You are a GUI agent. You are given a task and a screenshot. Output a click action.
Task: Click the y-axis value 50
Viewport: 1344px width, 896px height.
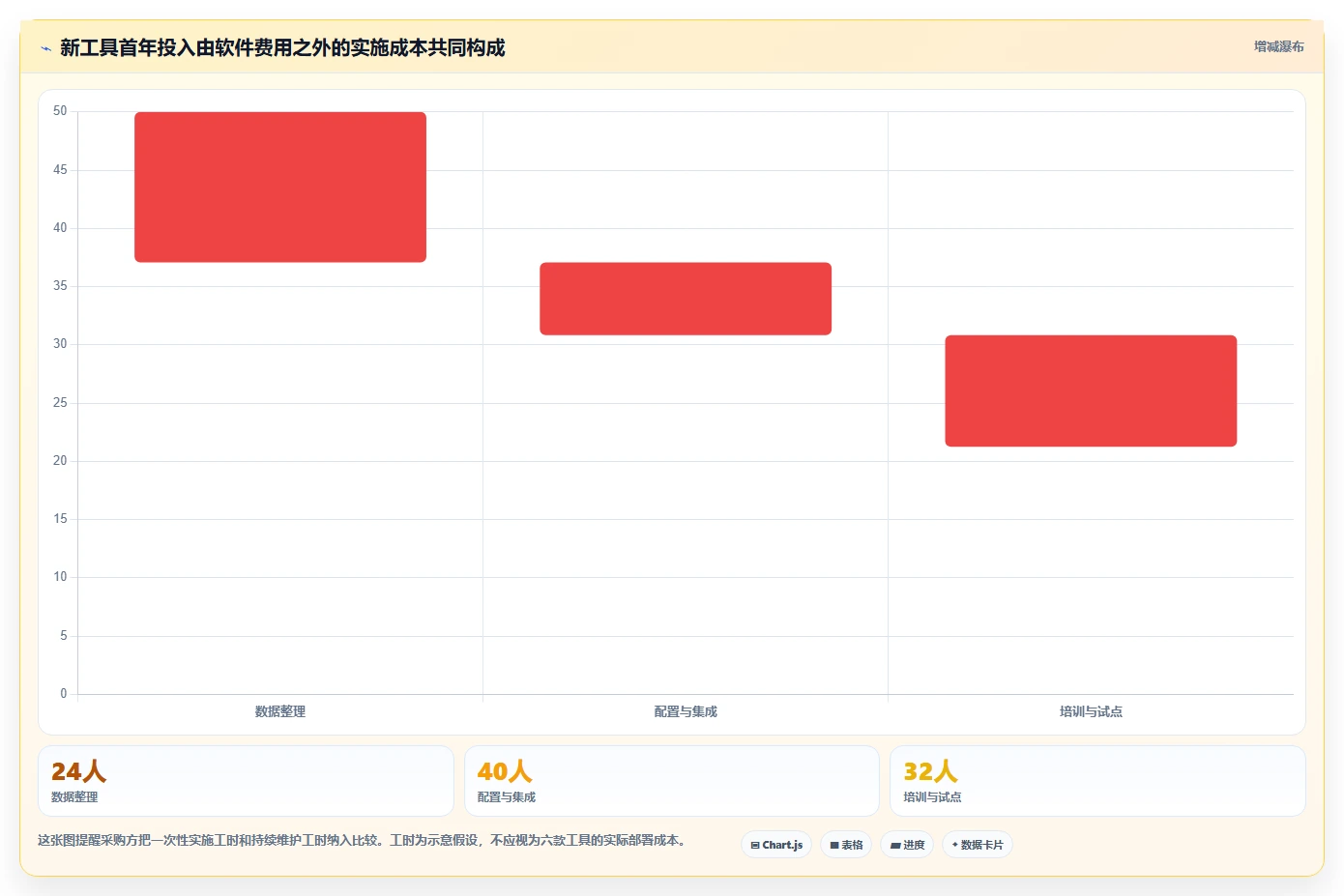60,111
